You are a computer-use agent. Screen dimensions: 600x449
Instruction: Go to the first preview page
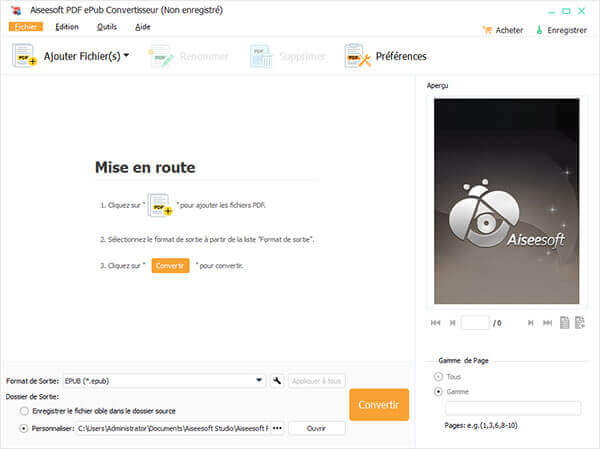click(x=435, y=323)
